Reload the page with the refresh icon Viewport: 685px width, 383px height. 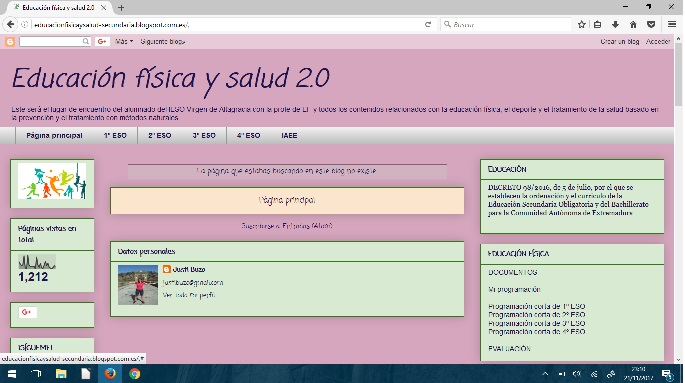click(428, 24)
